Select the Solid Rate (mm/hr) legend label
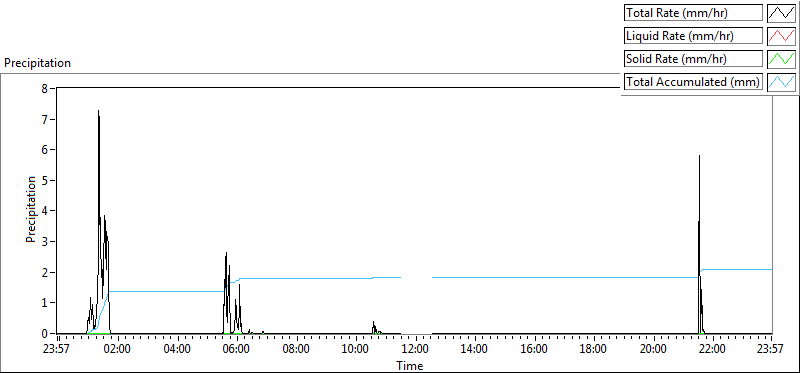This screenshot has height=373, width=800. coord(693,59)
